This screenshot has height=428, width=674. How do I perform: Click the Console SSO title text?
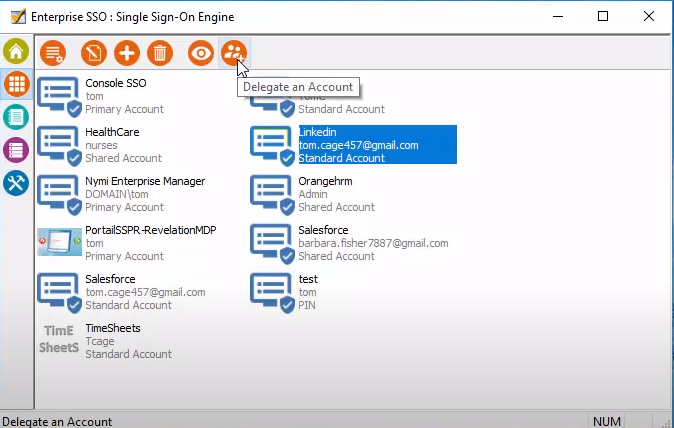(x=116, y=83)
